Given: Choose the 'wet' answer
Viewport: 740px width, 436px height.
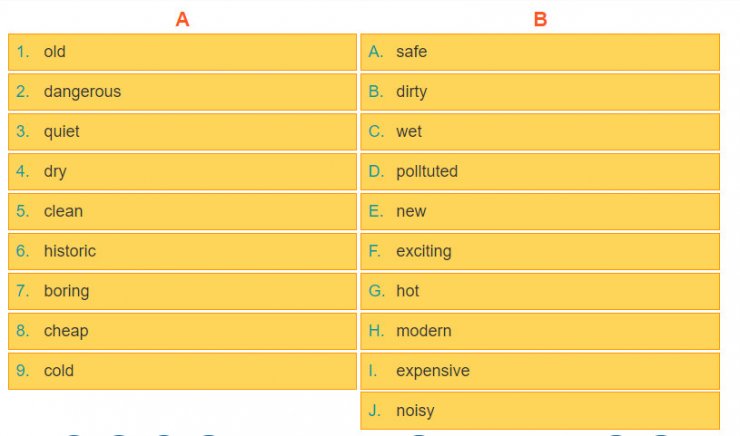Looking at the screenshot, I should [x=540, y=132].
